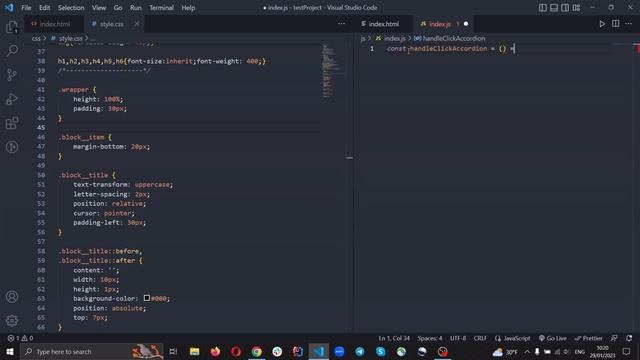Open the View menu
Image resolution: width=640 pixels, height=360 pixels.
click(x=99, y=8)
